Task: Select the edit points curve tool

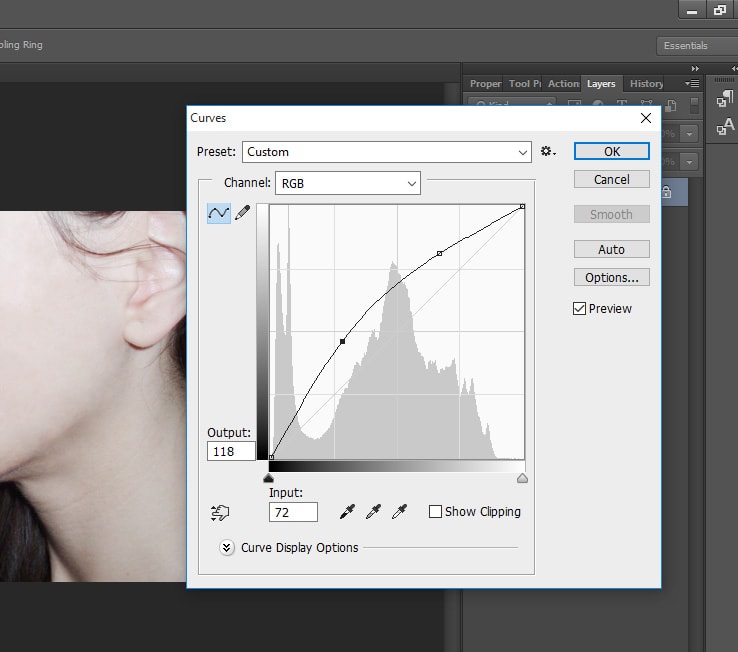Action: pos(218,213)
